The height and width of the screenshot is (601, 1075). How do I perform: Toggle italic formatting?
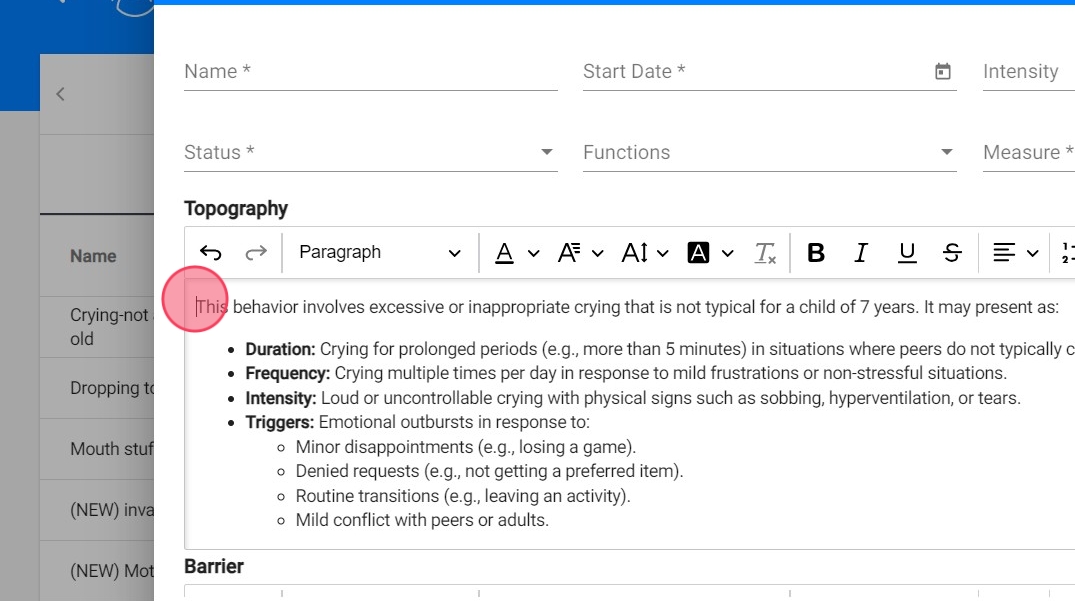[861, 253]
